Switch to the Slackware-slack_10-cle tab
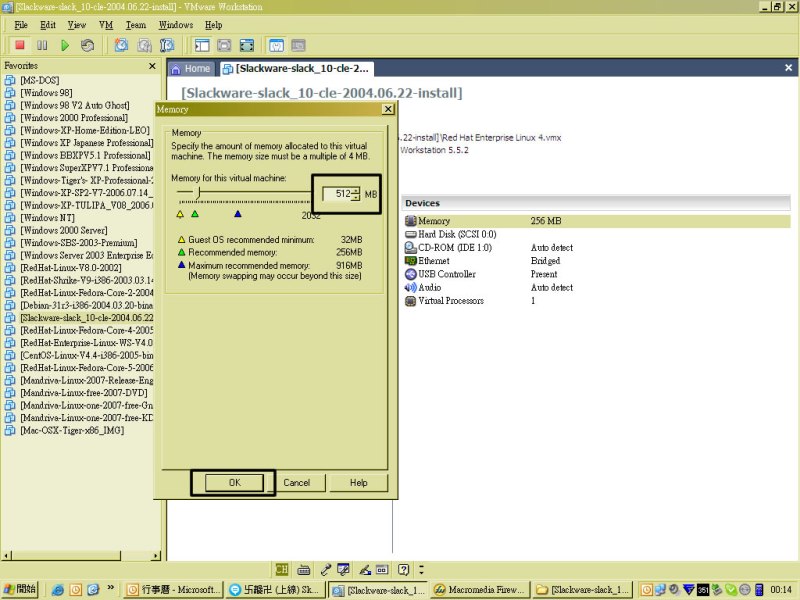Screen dimensions: 800x600 point(296,69)
